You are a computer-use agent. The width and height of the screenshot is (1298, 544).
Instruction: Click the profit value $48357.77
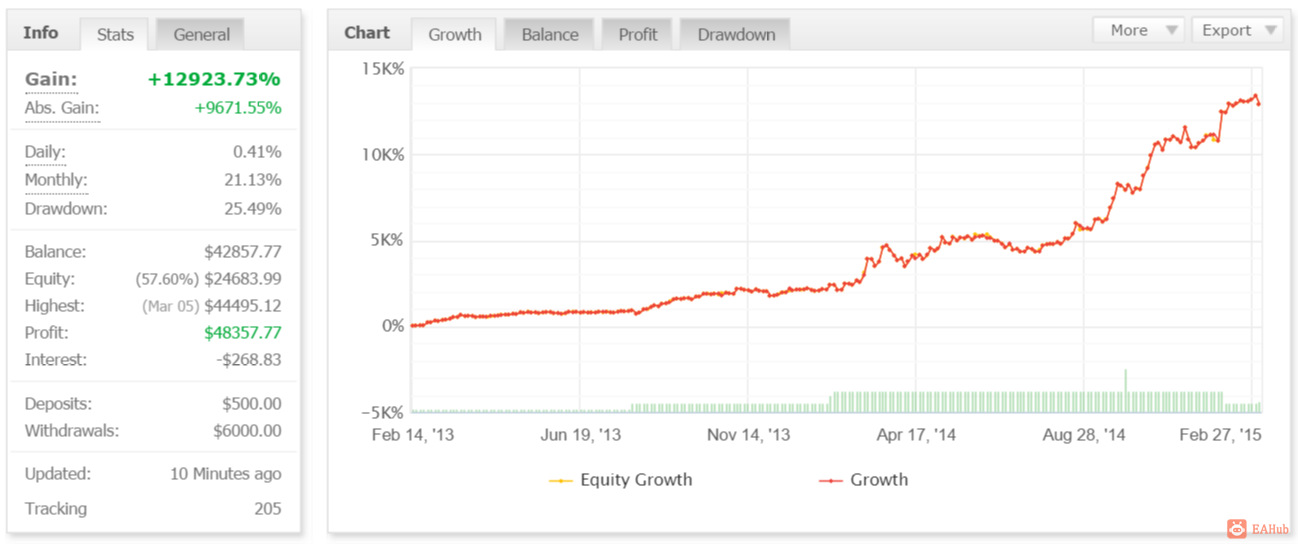click(x=243, y=333)
